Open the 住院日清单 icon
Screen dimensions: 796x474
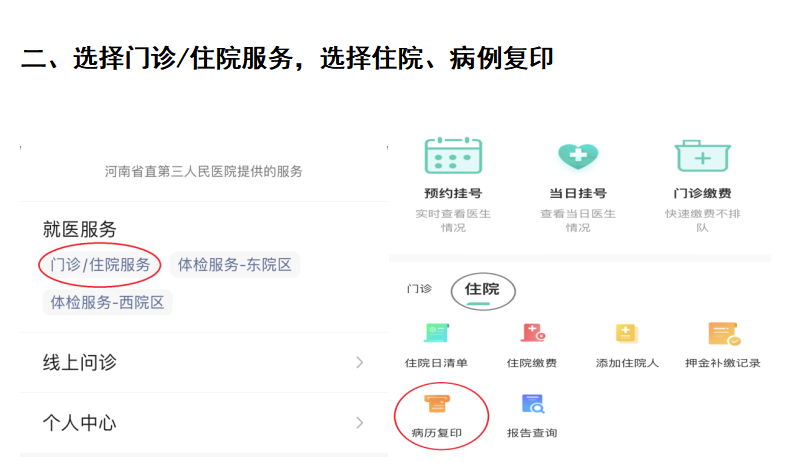[436, 334]
